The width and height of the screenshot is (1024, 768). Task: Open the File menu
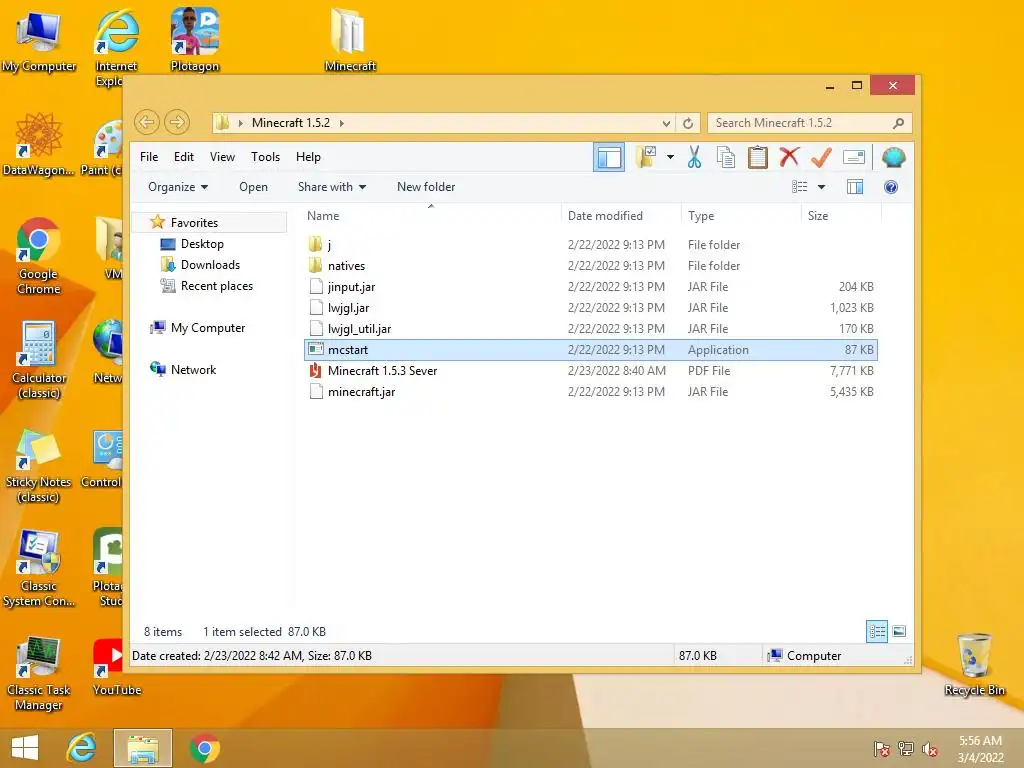(149, 157)
